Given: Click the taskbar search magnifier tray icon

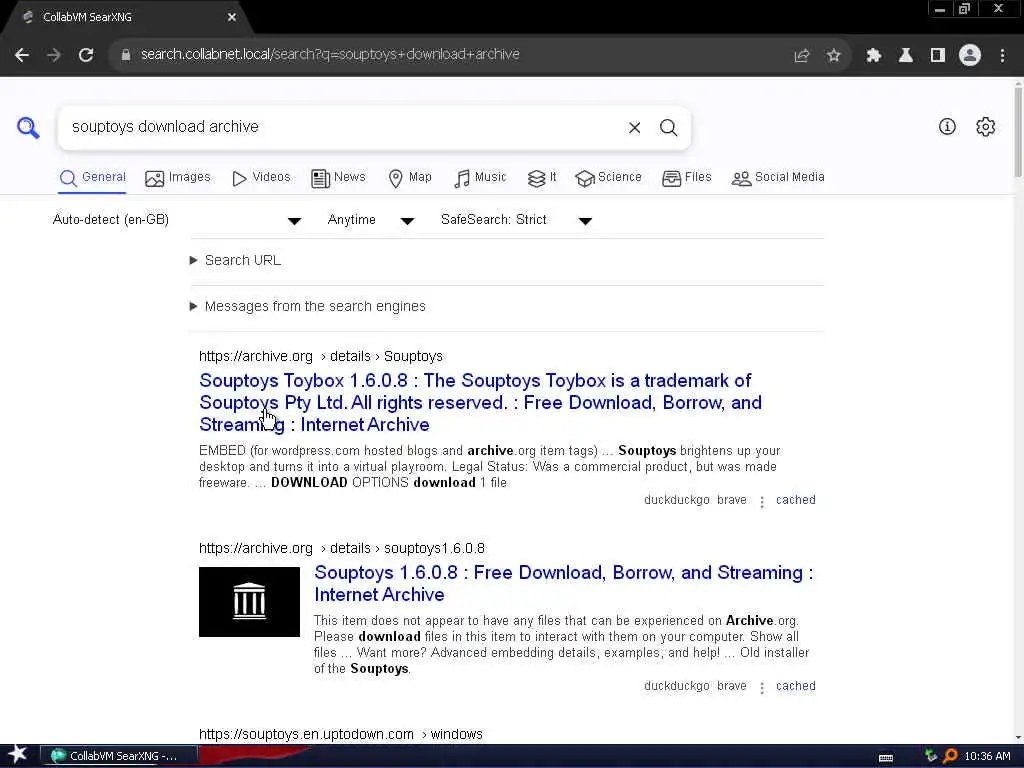Looking at the screenshot, I should click(x=950, y=756).
